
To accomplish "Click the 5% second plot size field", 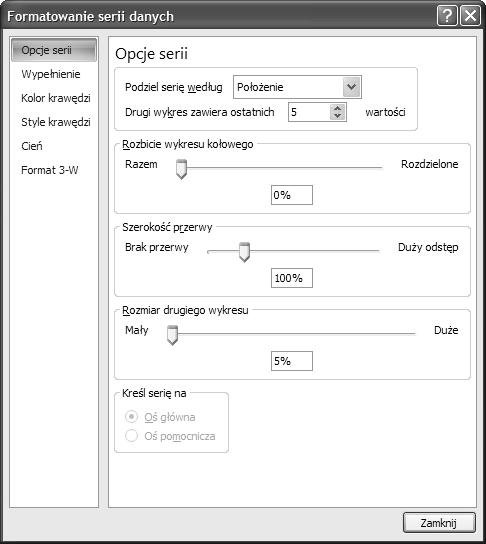I will click(292, 361).
